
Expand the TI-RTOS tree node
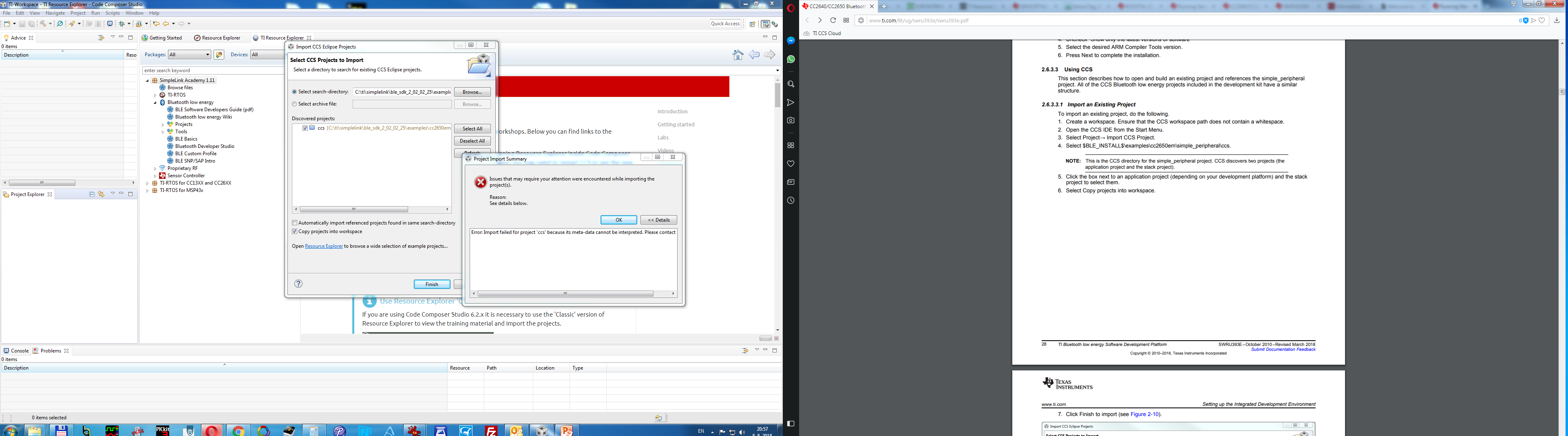(x=155, y=95)
